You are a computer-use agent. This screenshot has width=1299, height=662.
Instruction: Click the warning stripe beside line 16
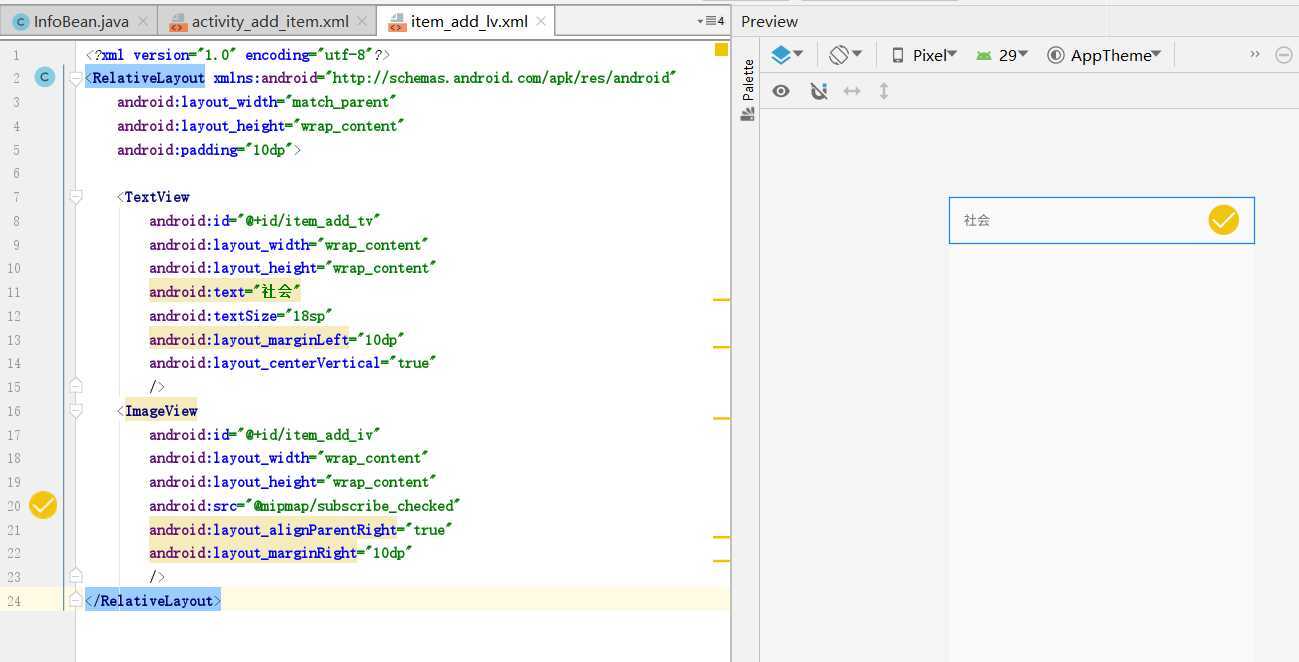721,418
